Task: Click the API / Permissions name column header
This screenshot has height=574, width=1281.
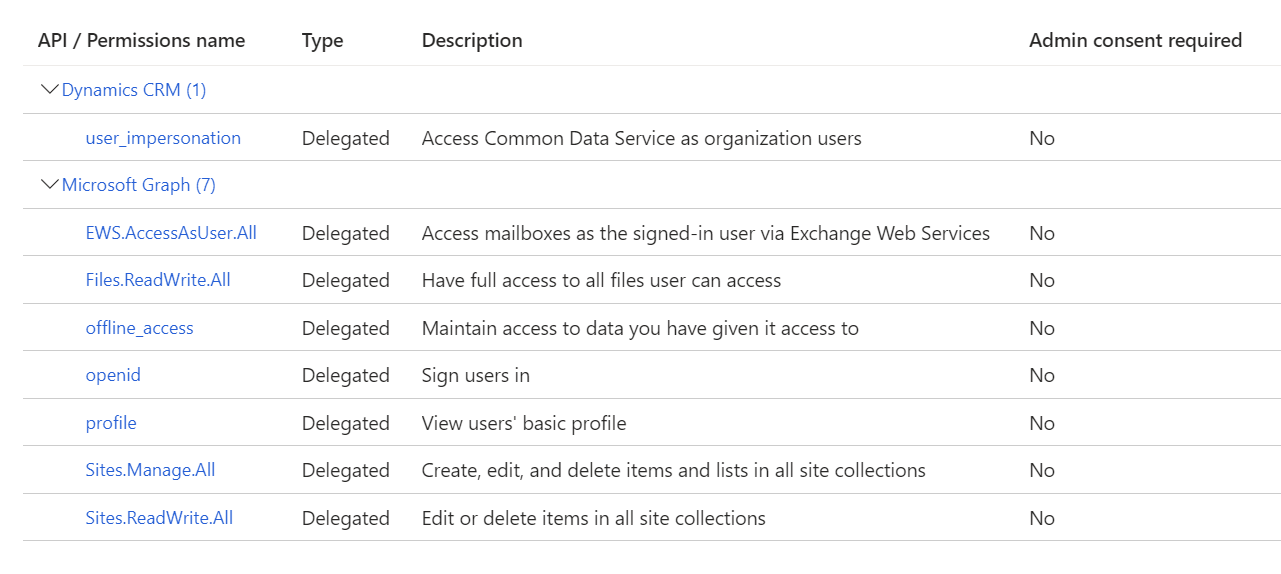Action: point(141,41)
